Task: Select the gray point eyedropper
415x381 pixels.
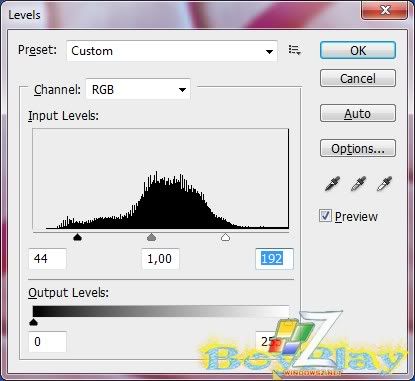Action: (x=358, y=184)
